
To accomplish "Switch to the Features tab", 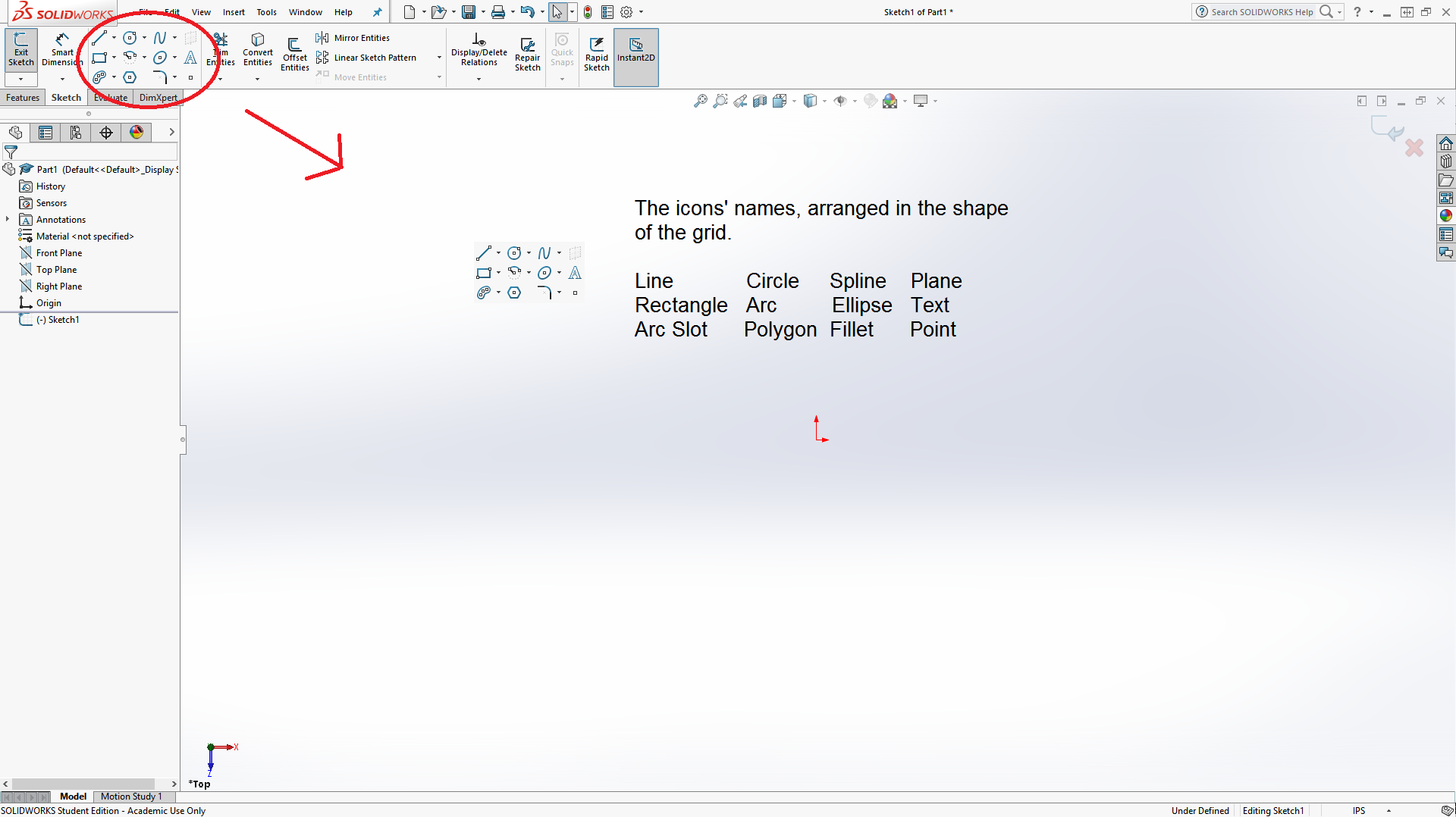I will pyautogui.click(x=23, y=98).
